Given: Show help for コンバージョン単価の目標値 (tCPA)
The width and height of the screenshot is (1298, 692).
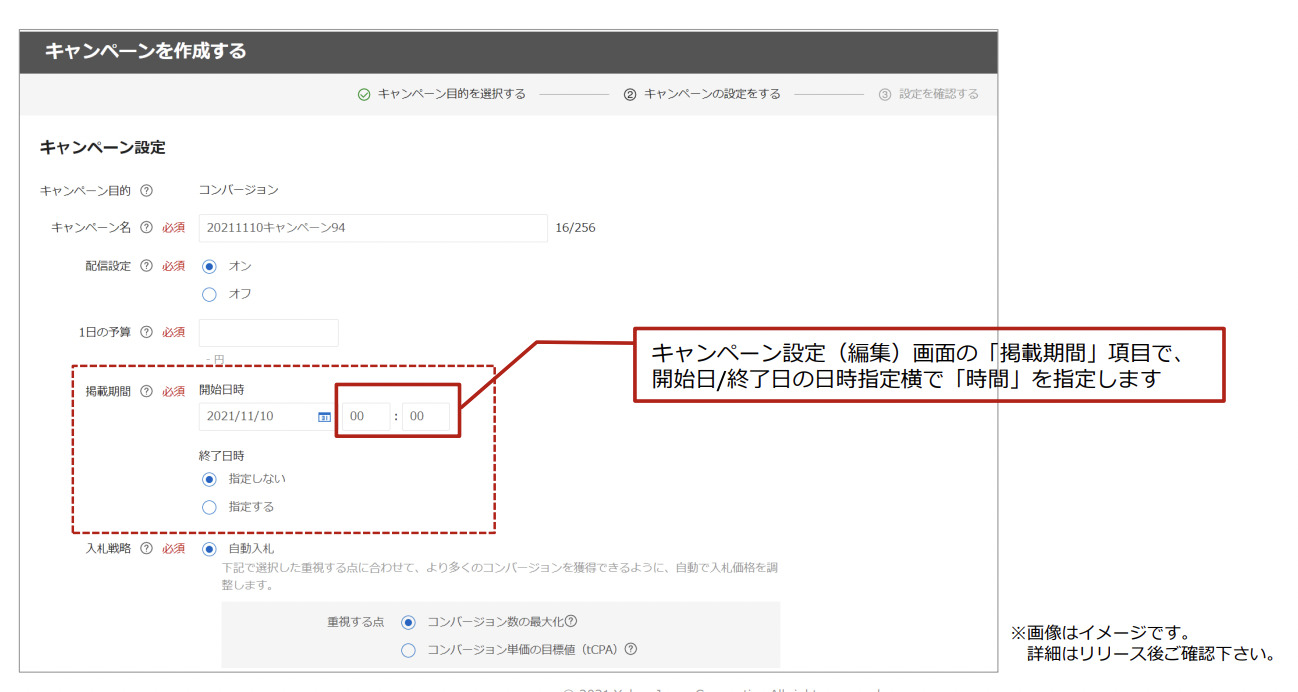Looking at the screenshot, I should click(630, 650).
